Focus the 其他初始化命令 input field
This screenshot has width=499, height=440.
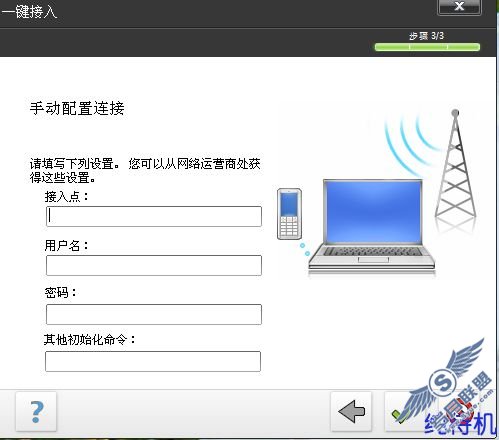(153, 361)
